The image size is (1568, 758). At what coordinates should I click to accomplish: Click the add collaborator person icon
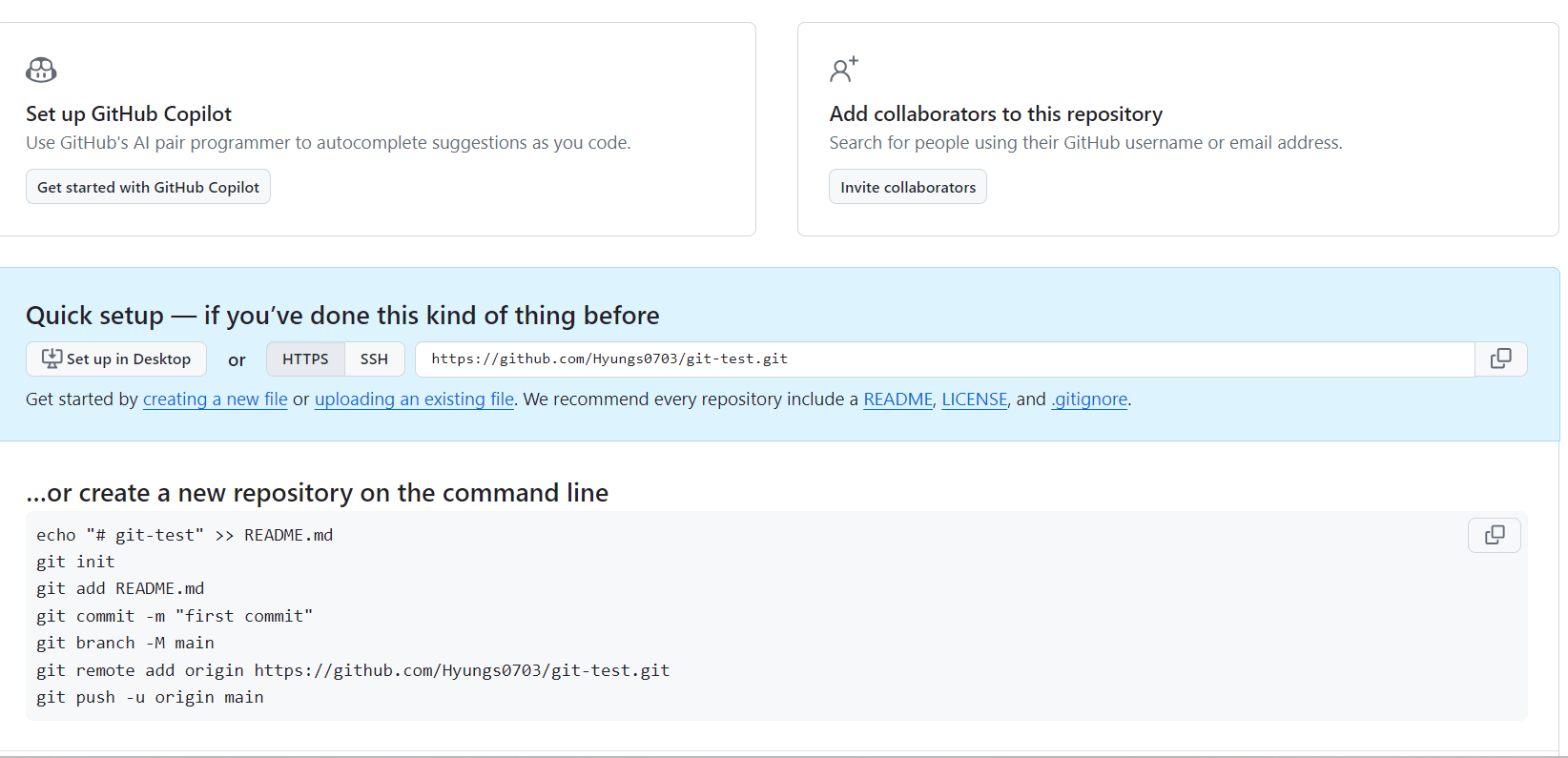pos(843,69)
